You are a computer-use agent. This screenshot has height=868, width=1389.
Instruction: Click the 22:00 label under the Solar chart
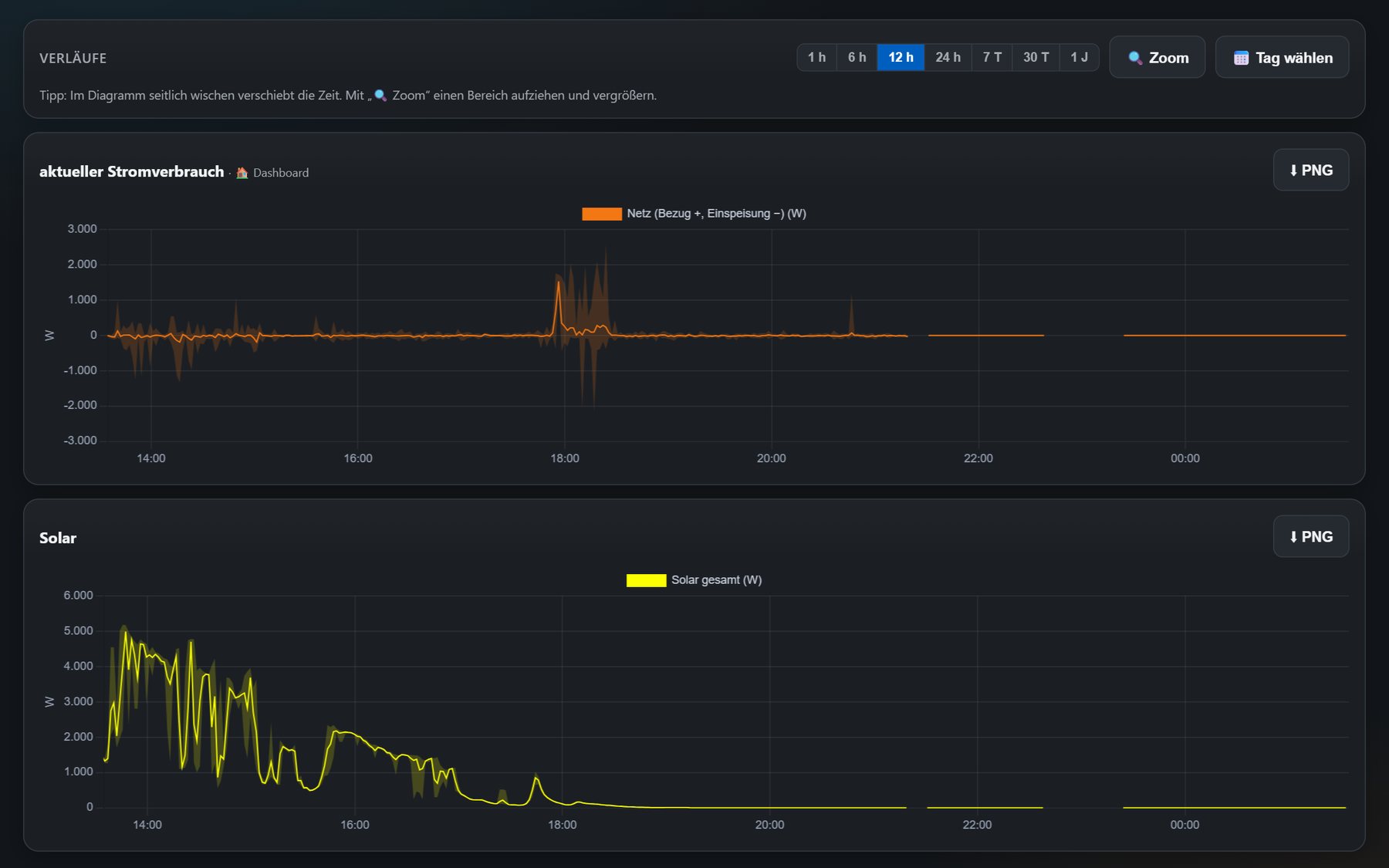977,825
